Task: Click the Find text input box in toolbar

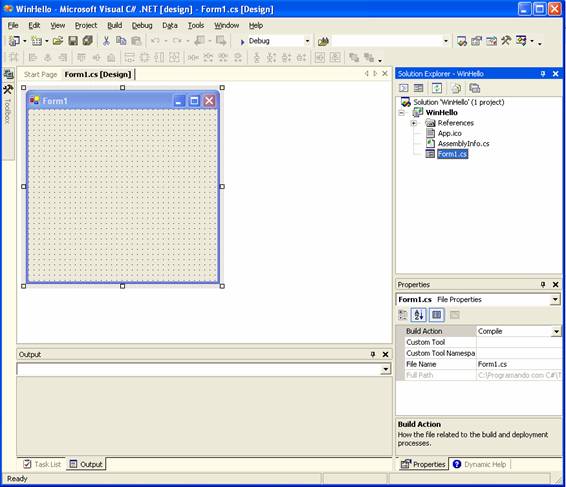Action: click(387, 41)
